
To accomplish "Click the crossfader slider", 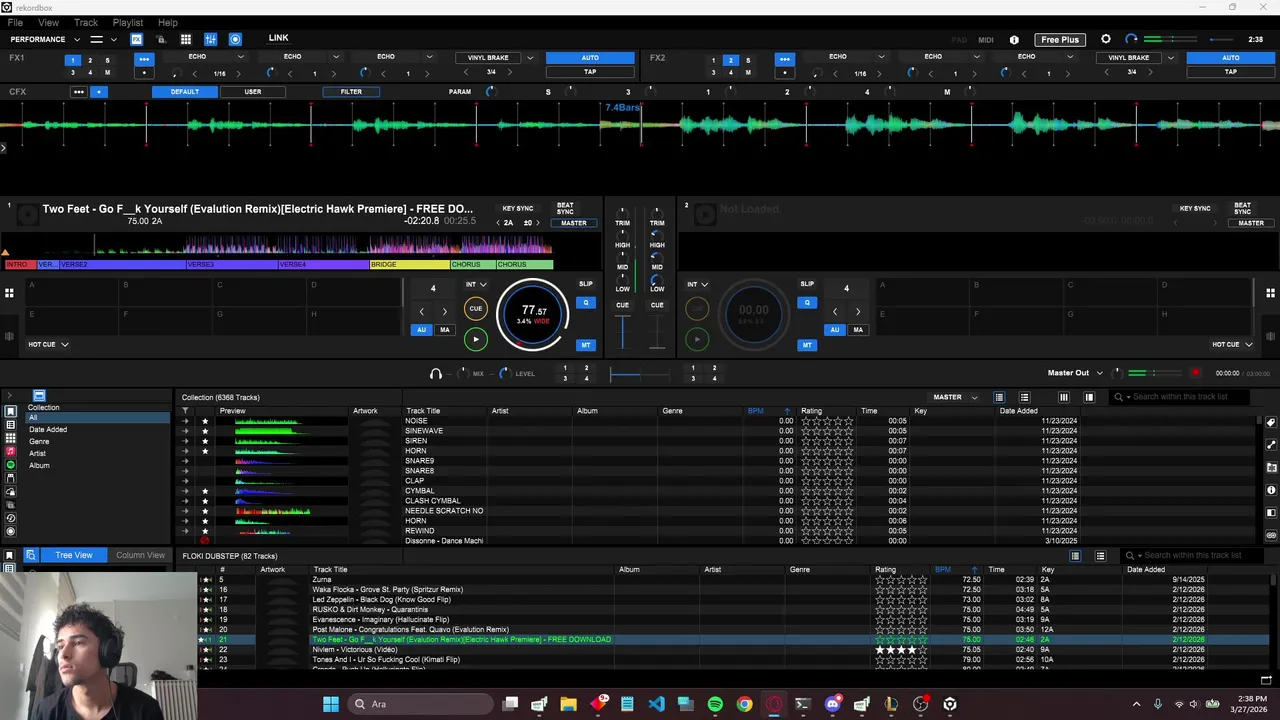I will point(639,374).
